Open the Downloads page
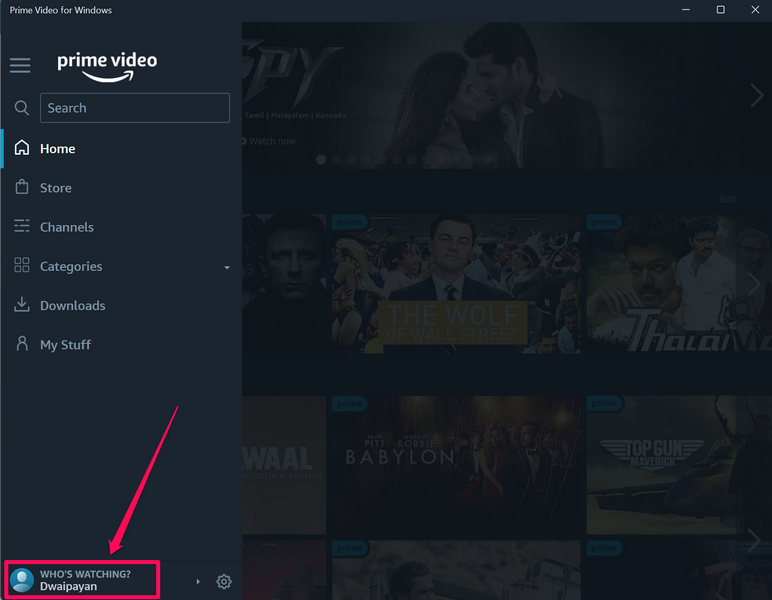Viewport: 772px width, 600px height. click(72, 306)
